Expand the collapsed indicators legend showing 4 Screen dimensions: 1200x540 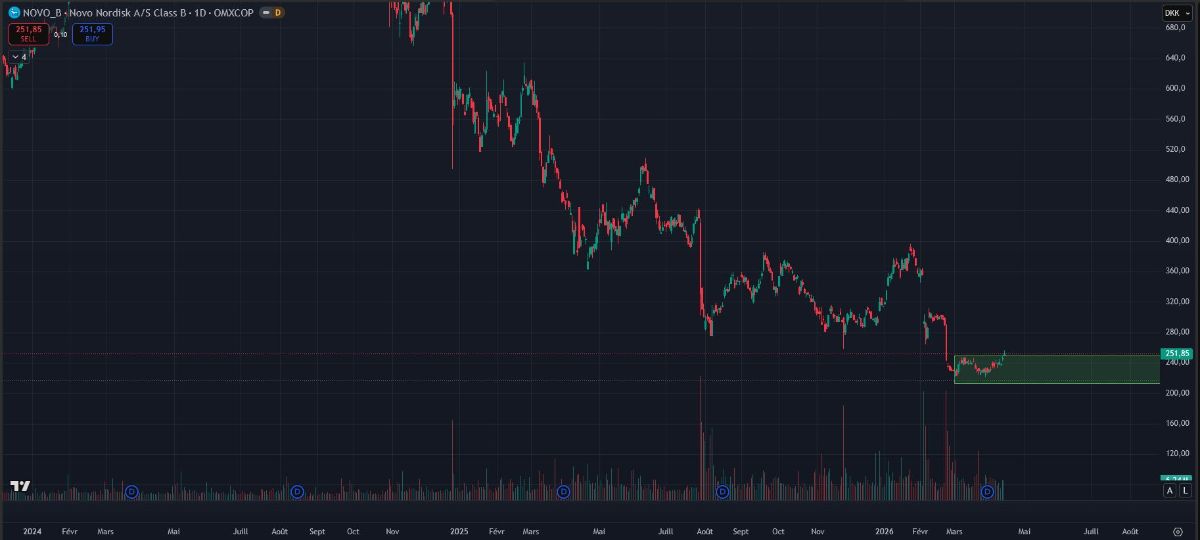click(19, 57)
